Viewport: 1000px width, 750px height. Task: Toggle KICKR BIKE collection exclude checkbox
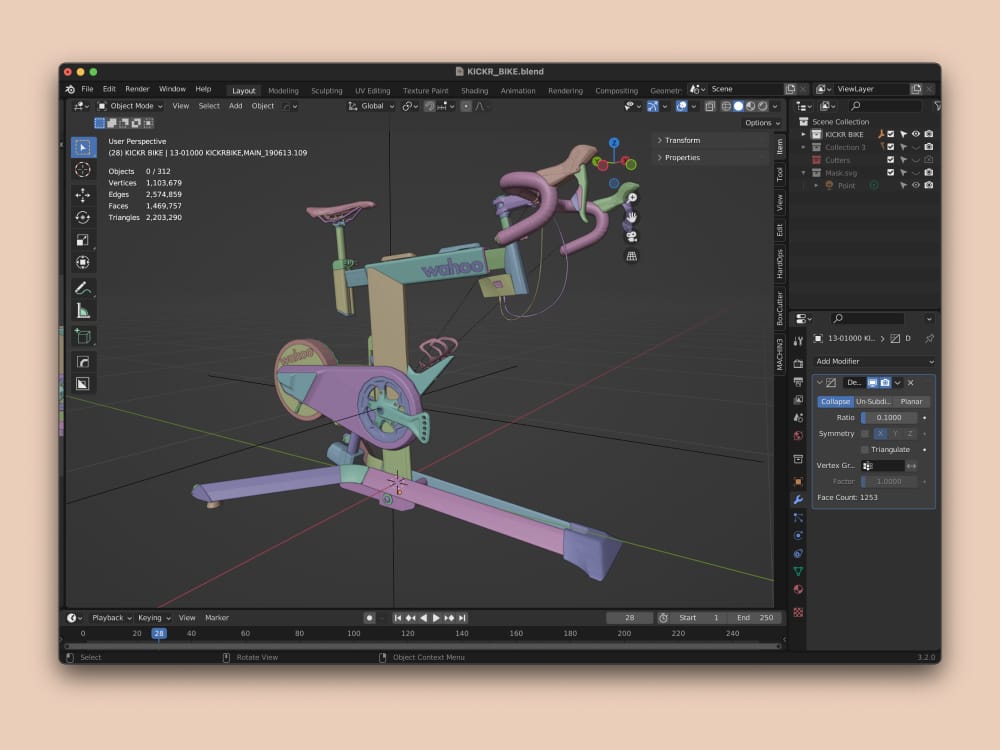(891, 135)
